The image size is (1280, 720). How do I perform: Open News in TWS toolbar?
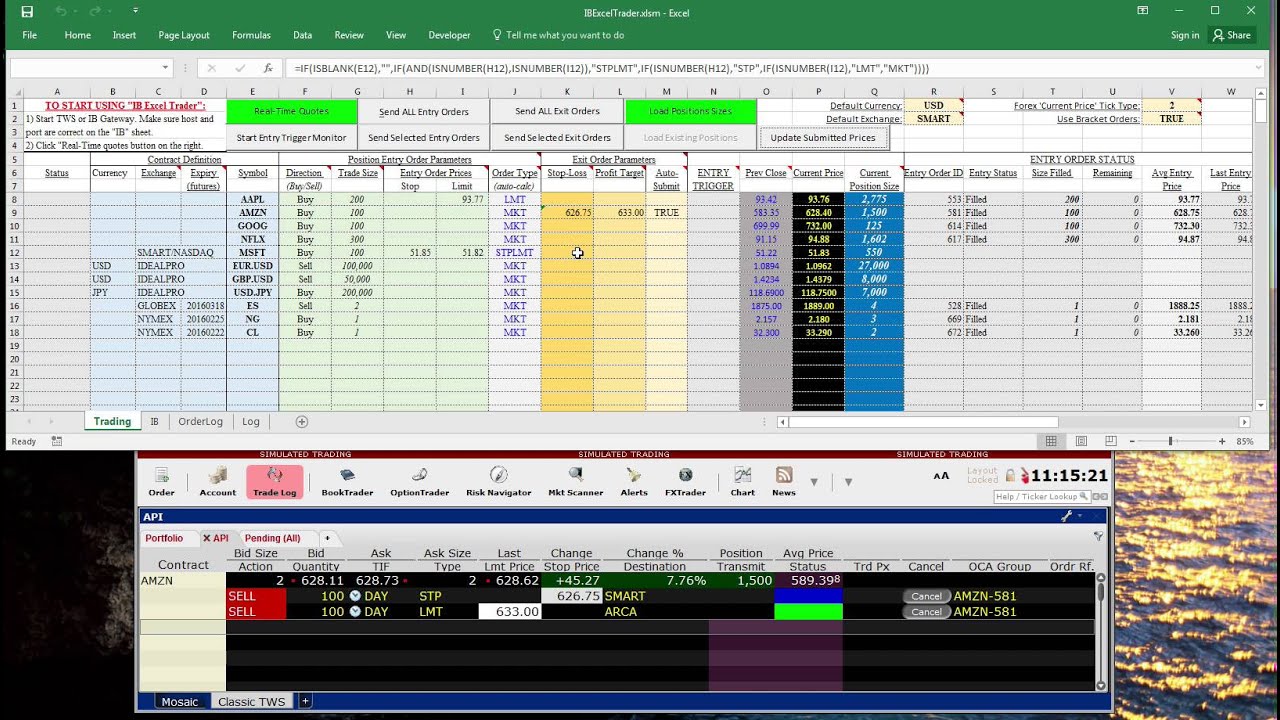784,482
